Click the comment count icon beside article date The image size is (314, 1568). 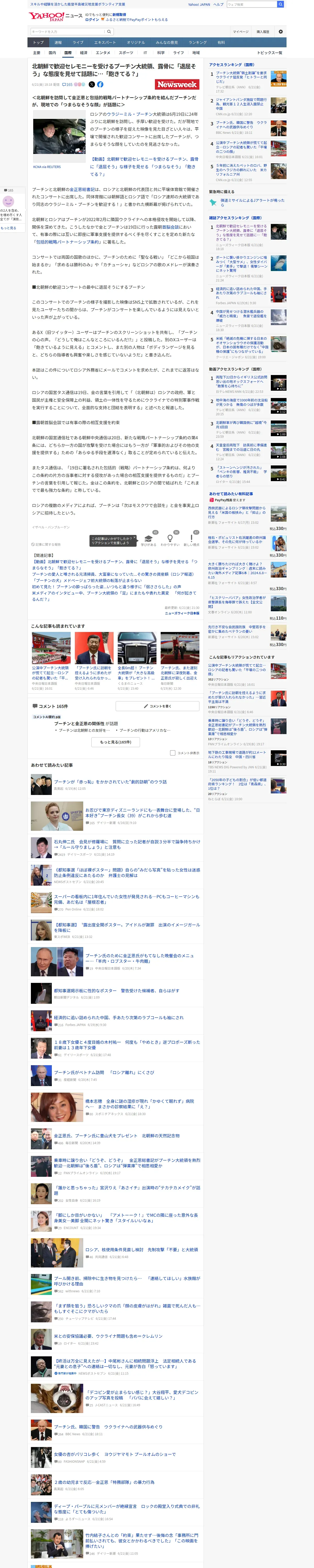click(x=67, y=85)
